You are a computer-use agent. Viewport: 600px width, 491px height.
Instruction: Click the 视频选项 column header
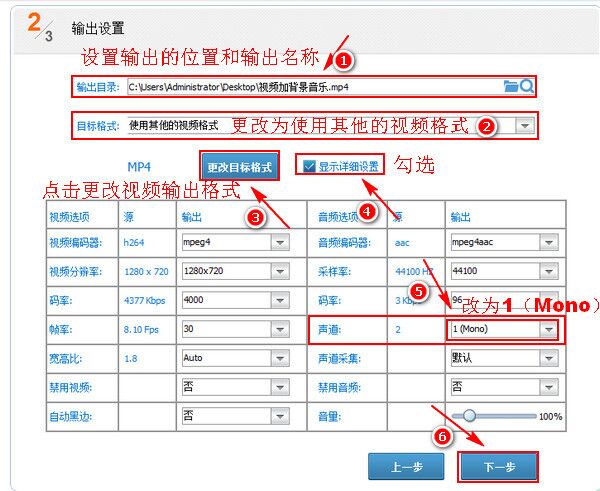click(x=69, y=217)
